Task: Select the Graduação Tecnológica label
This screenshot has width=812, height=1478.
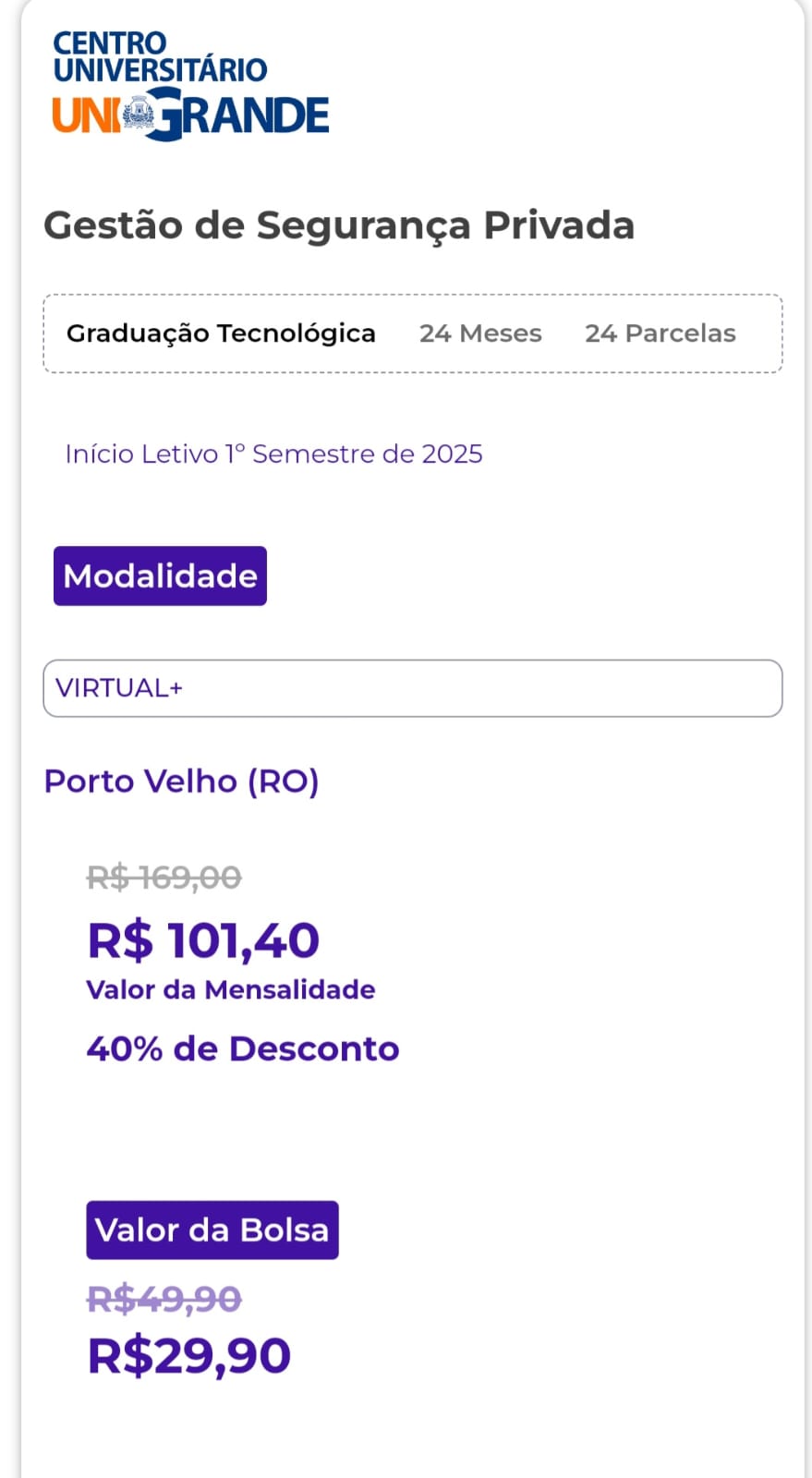Action: click(x=221, y=333)
